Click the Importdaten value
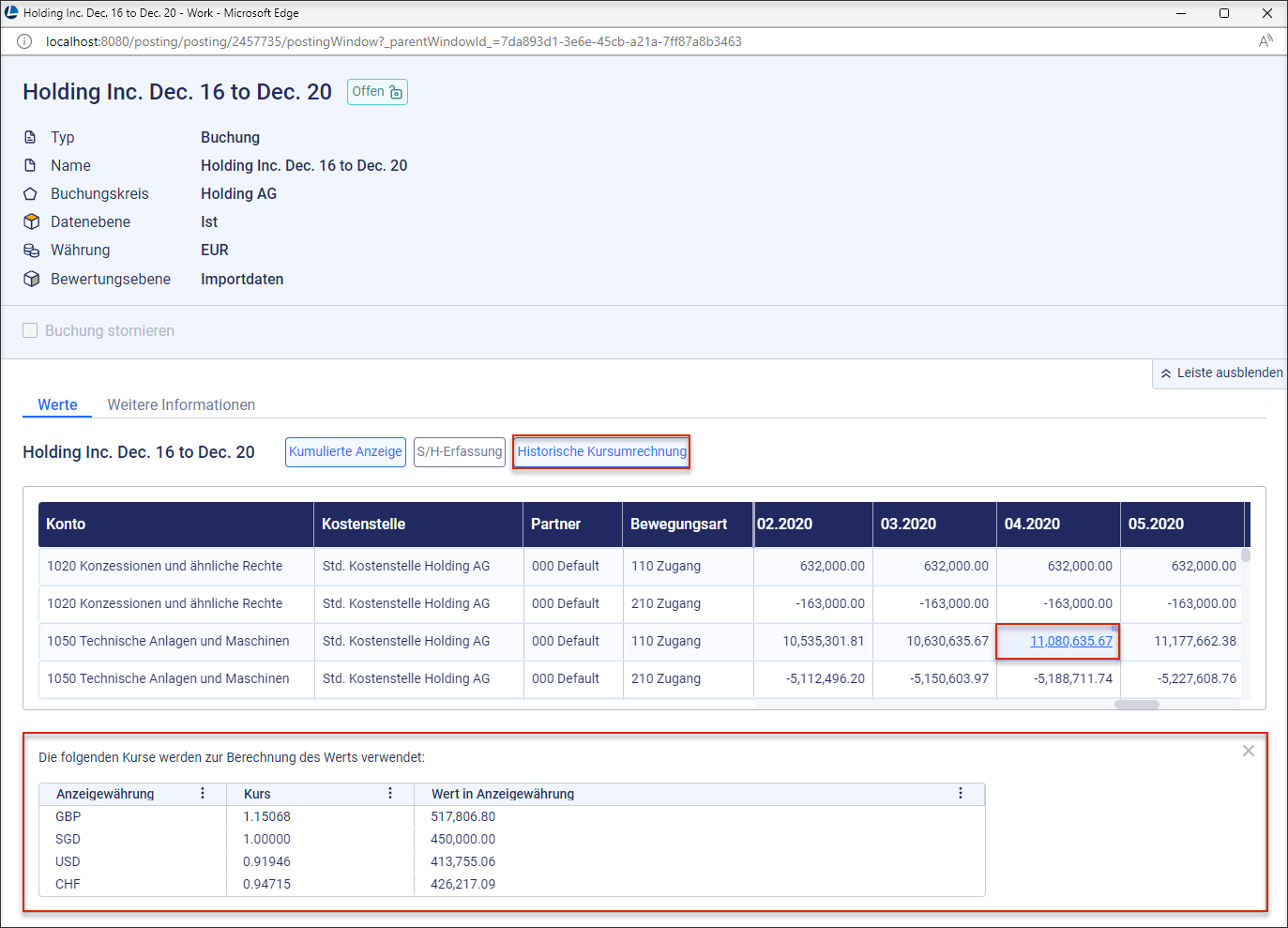The image size is (1288, 928). tap(242, 279)
